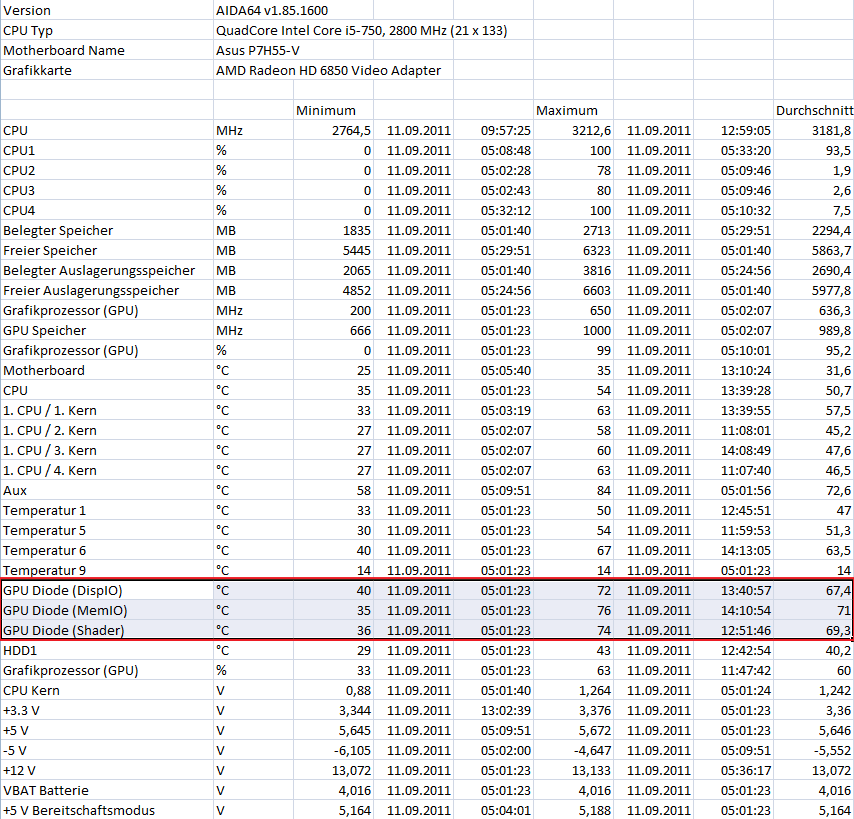Viewport: 854px width, 819px height.
Task: Select the Motherboard temperature row label
Action: pos(44,371)
